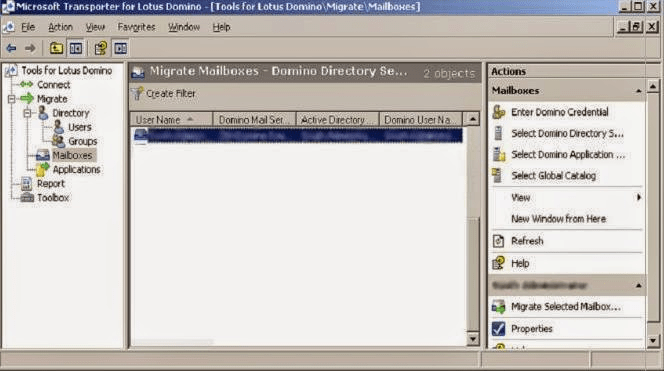Click New Window from Here
The width and height of the screenshot is (664, 371).
(x=559, y=219)
